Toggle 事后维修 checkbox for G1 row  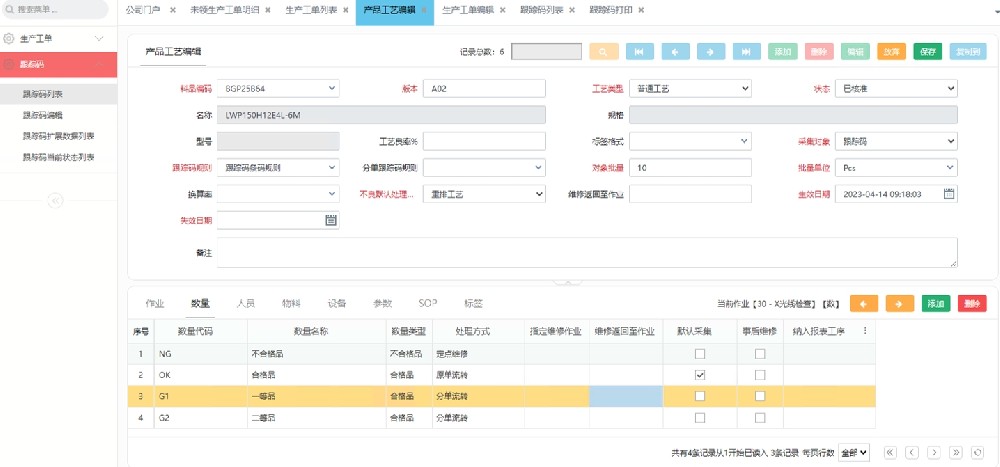760,396
